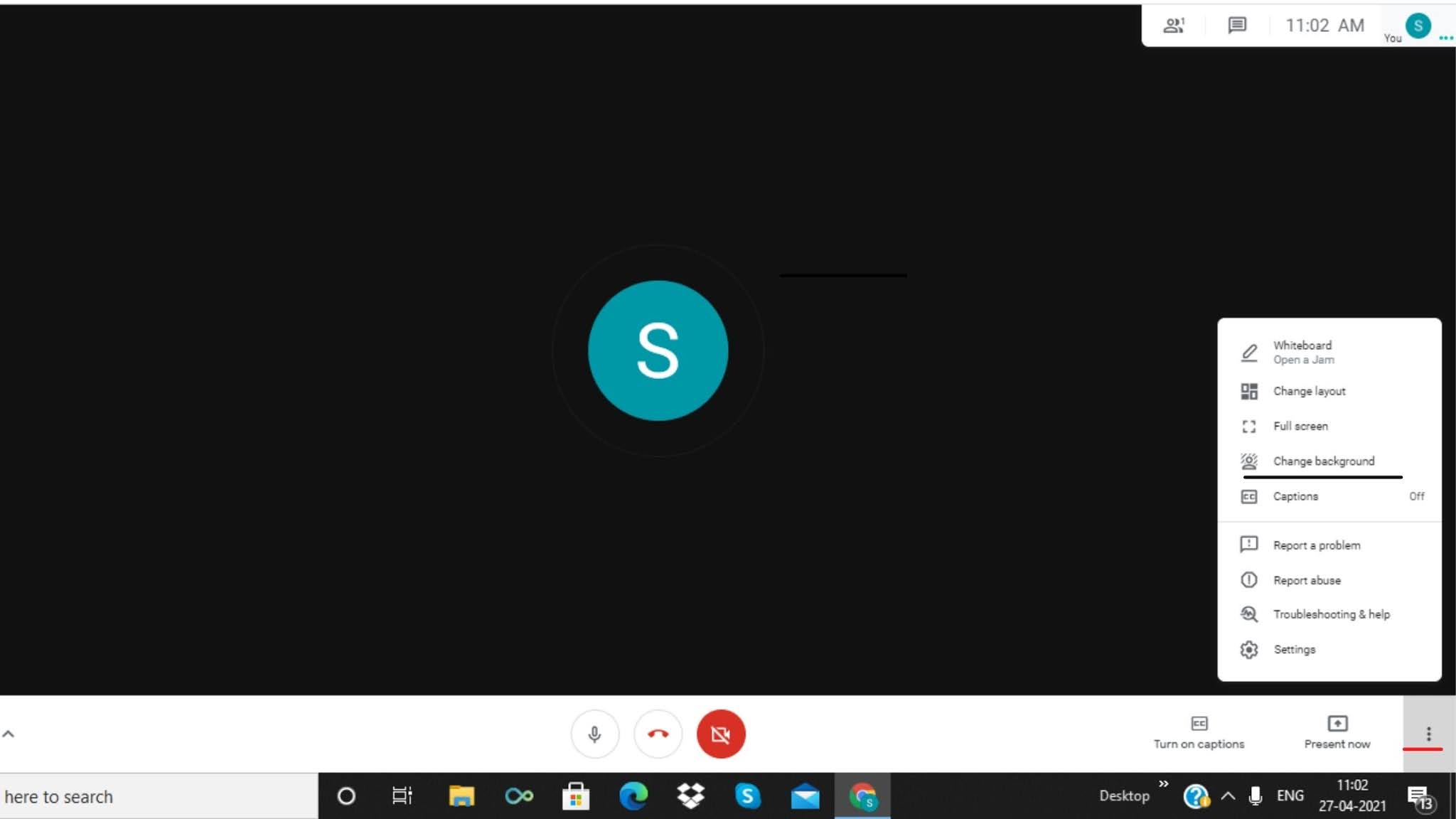Open Whiteboard to start a Jam
The width and height of the screenshot is (1456, 819).
point(1302,351)
